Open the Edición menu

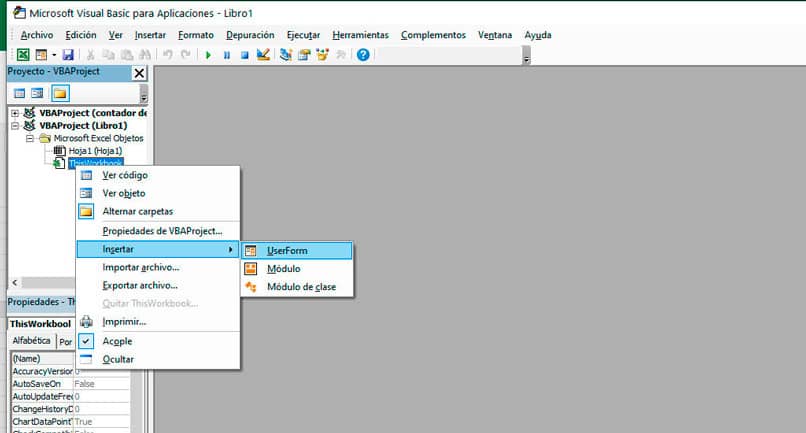[x=81, y=35]
